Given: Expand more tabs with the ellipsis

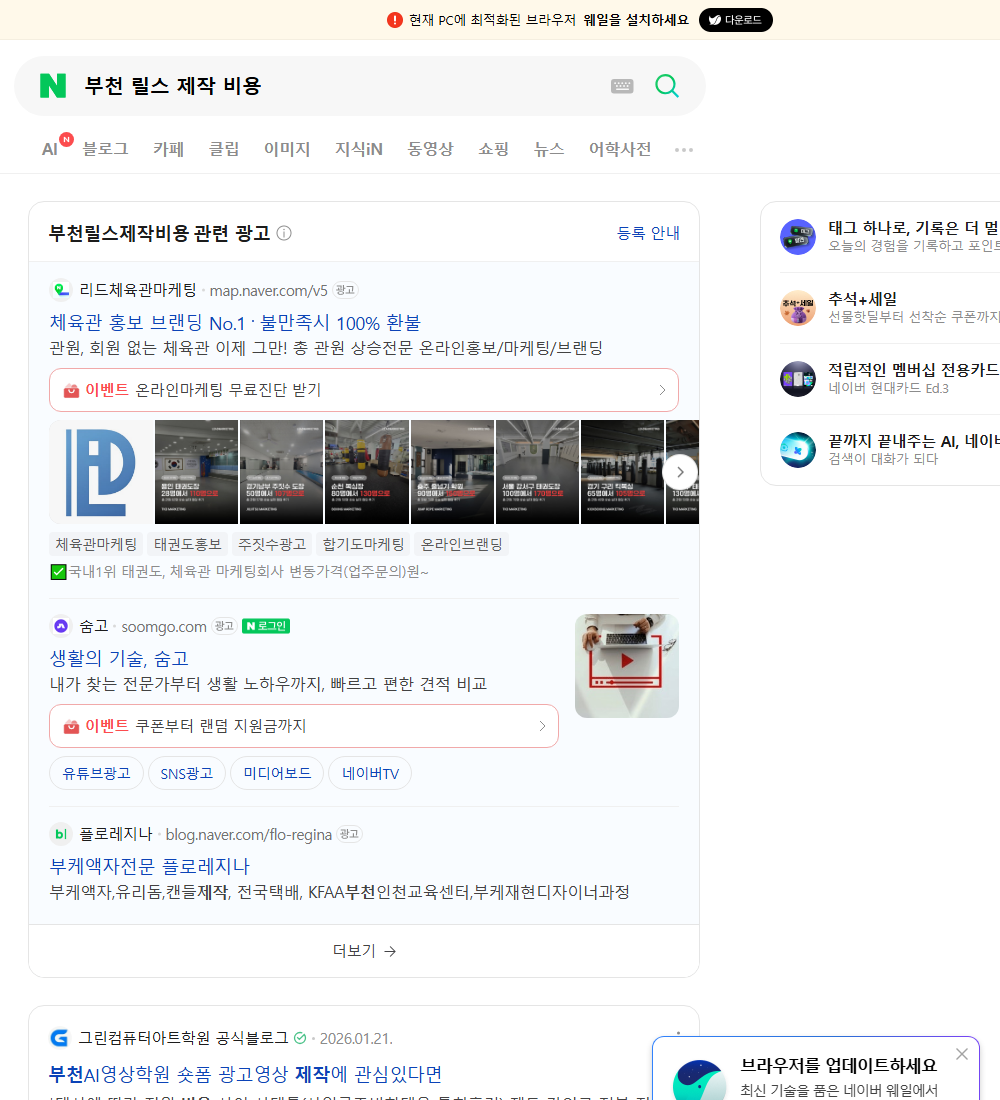Looking at the screenshot, I should click(684, 149).
